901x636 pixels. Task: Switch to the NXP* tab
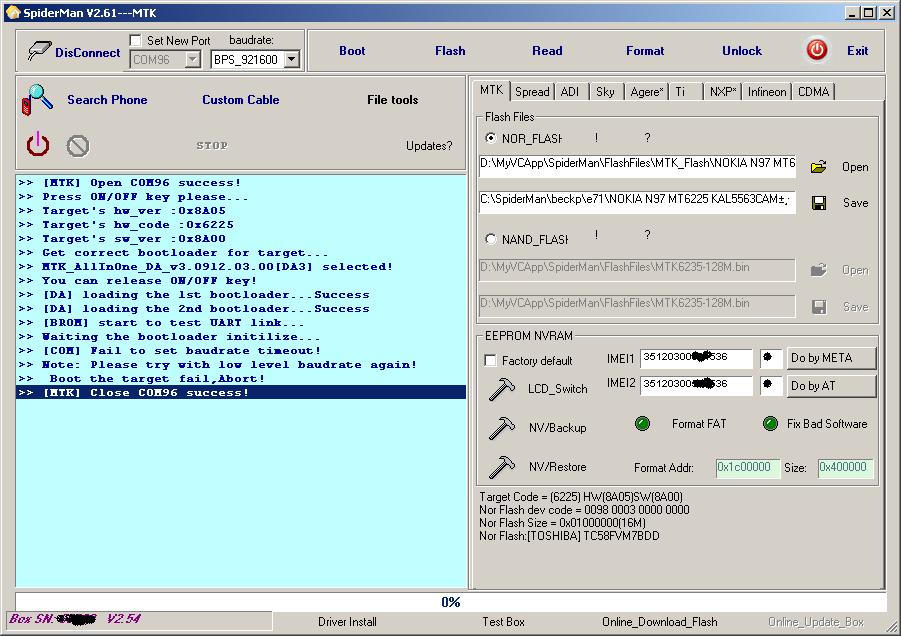[x=723, y=92]
